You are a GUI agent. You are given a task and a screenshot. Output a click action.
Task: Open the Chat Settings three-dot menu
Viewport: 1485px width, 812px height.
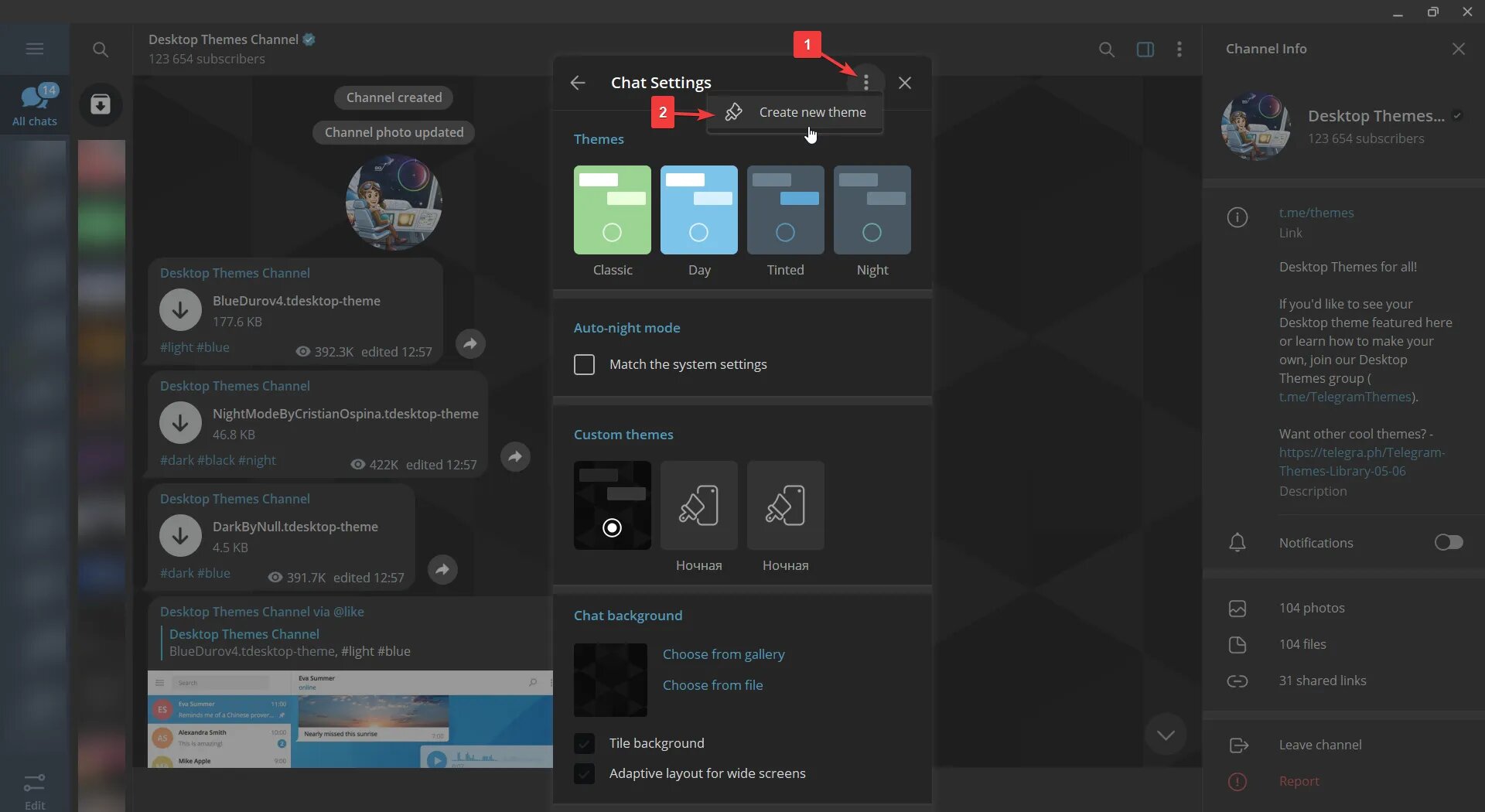(866, 82)
